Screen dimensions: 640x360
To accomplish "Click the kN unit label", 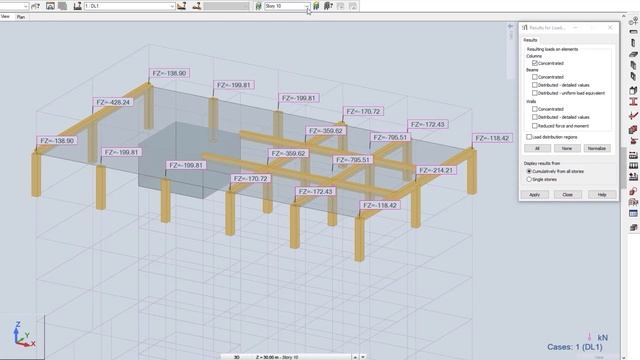I will click(x=602, y=338).
